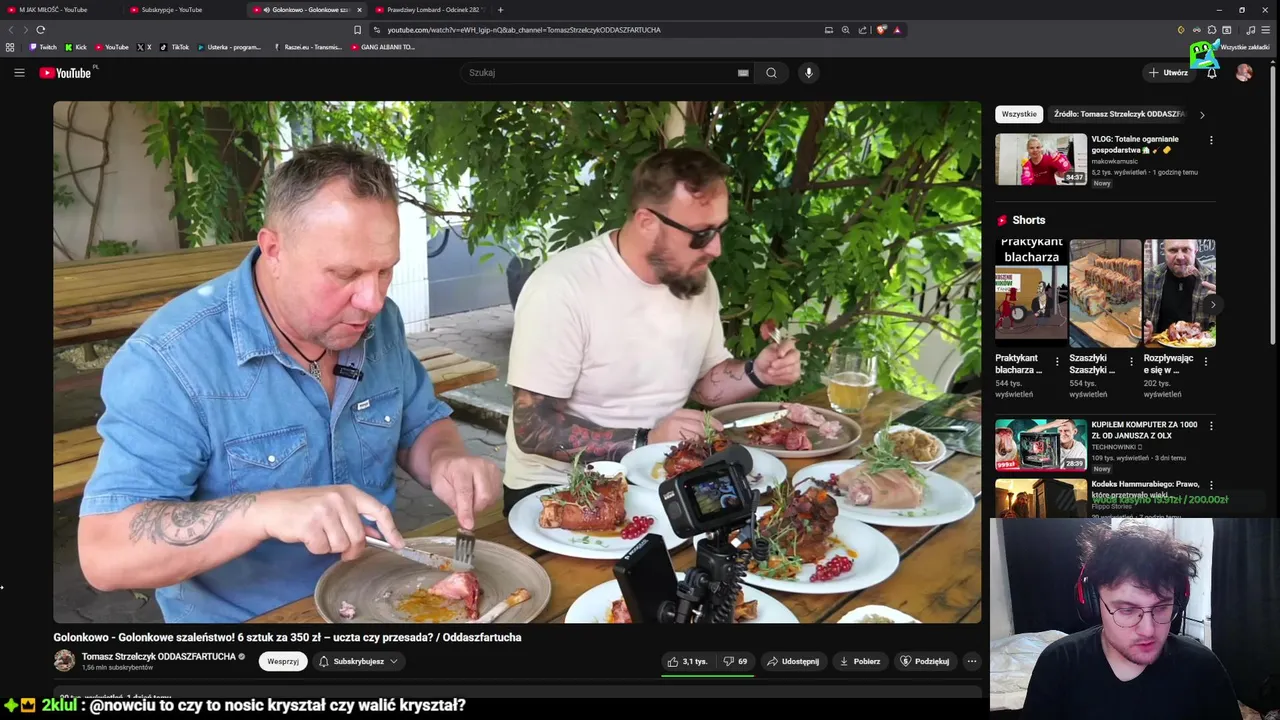
Task: Go back in browser history
Action: [11, 30]
